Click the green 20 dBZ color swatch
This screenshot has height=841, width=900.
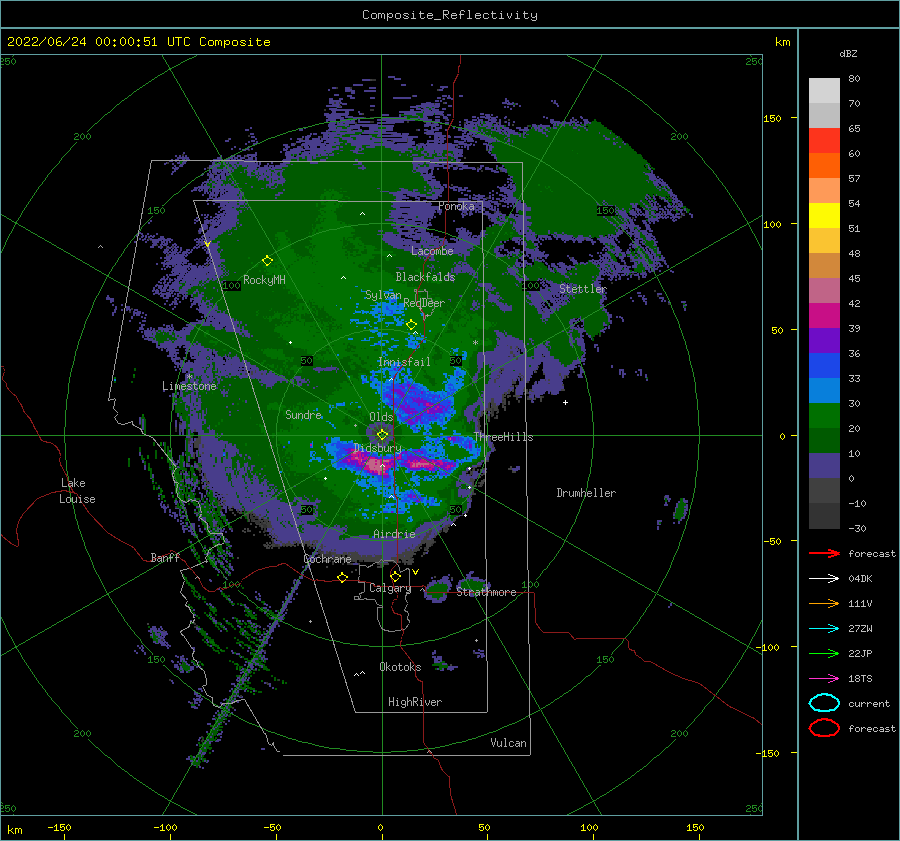click(824, 416)
